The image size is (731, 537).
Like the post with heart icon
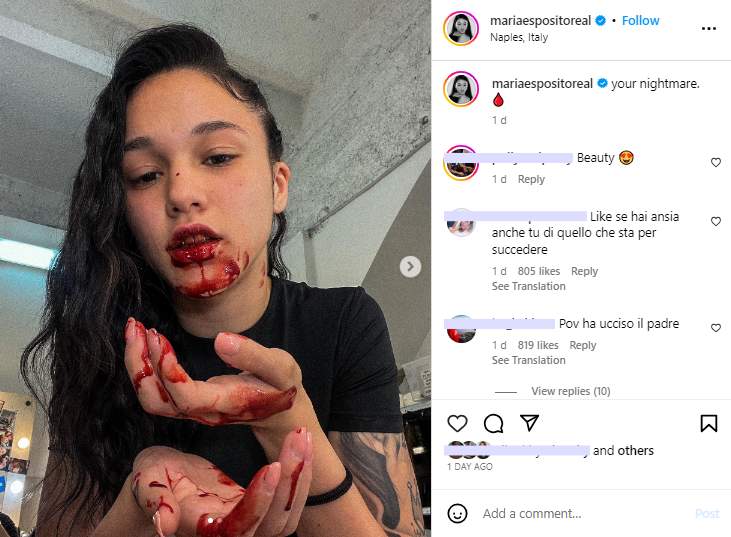tap(457, 423)
